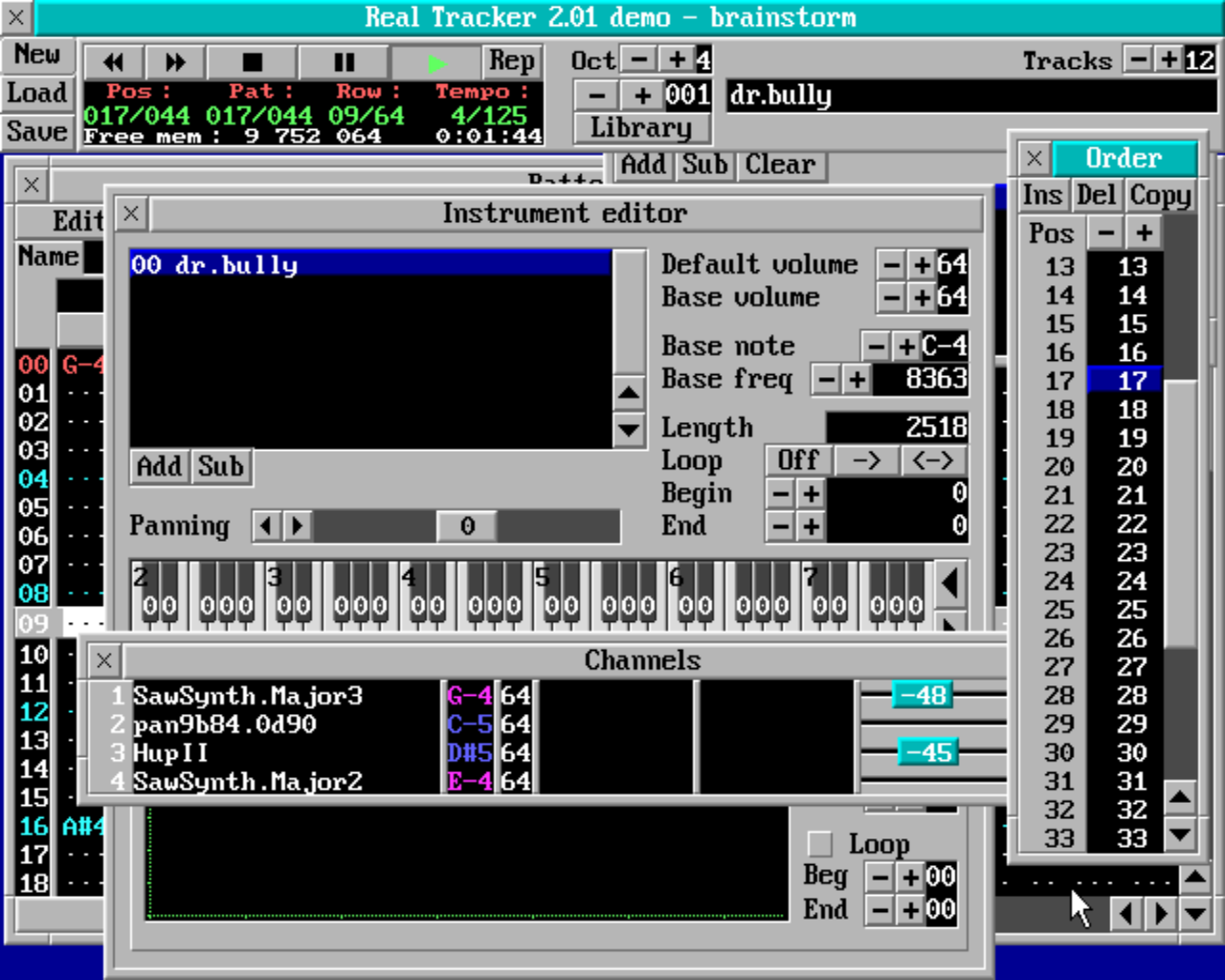
Task: Toggle the Rep repeat button
Action: point(512,61)
